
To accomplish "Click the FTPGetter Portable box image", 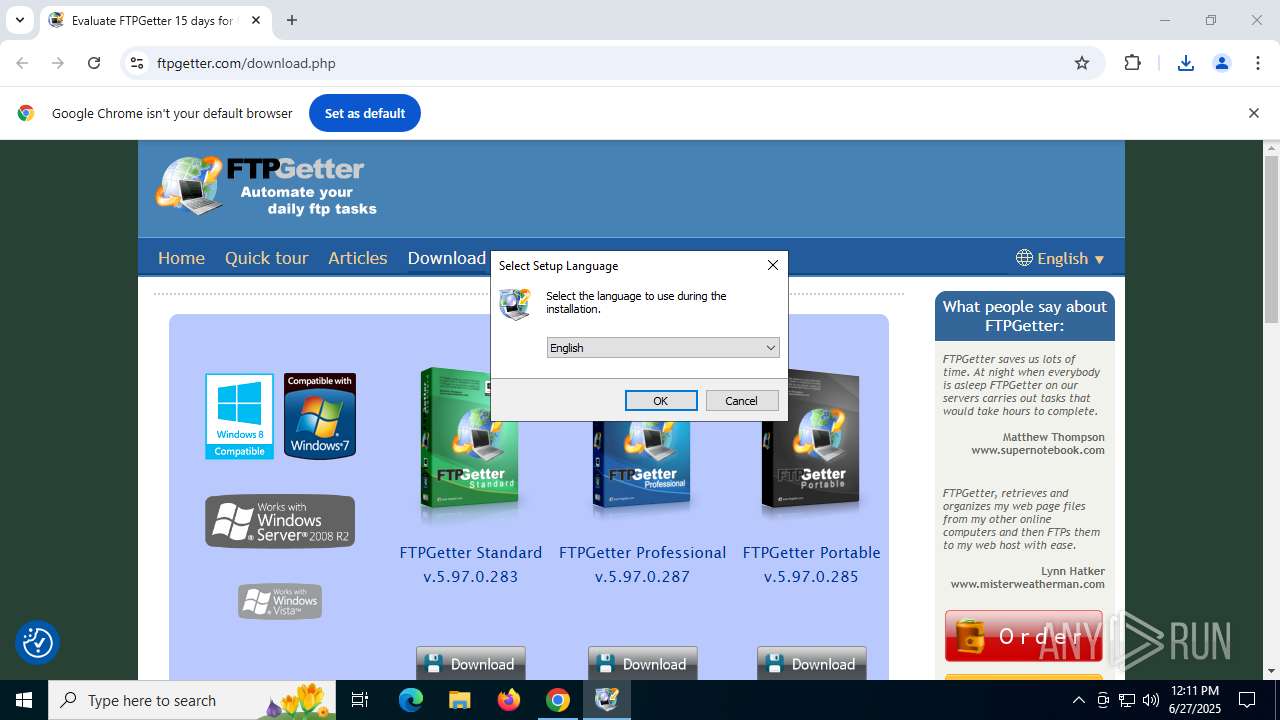I will (x=811, y=440).
